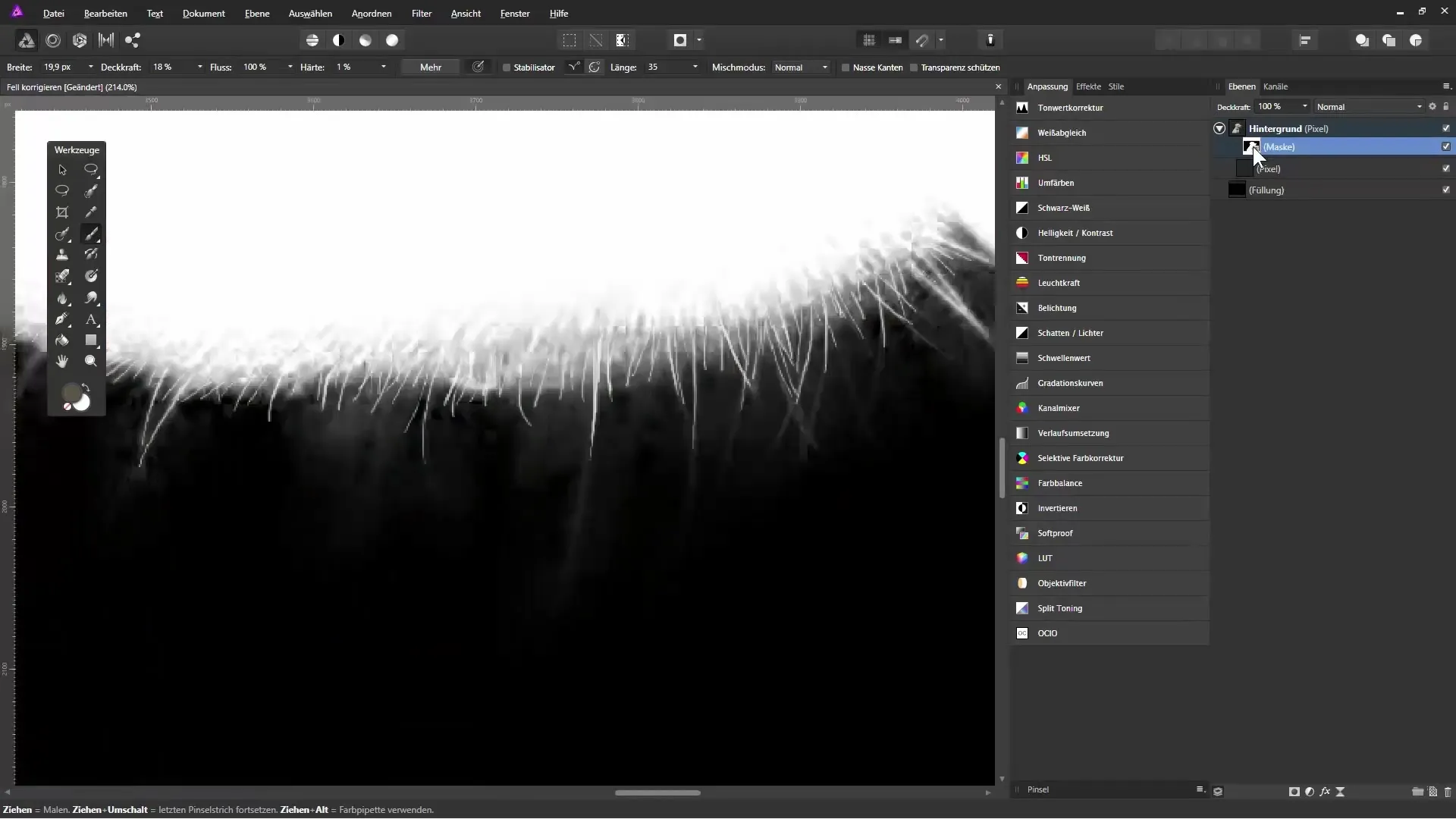Screen dimensions: 1456x819
Task: Open the brush Deckkraft dropdown in context toolbar
Action: [200, 67]
